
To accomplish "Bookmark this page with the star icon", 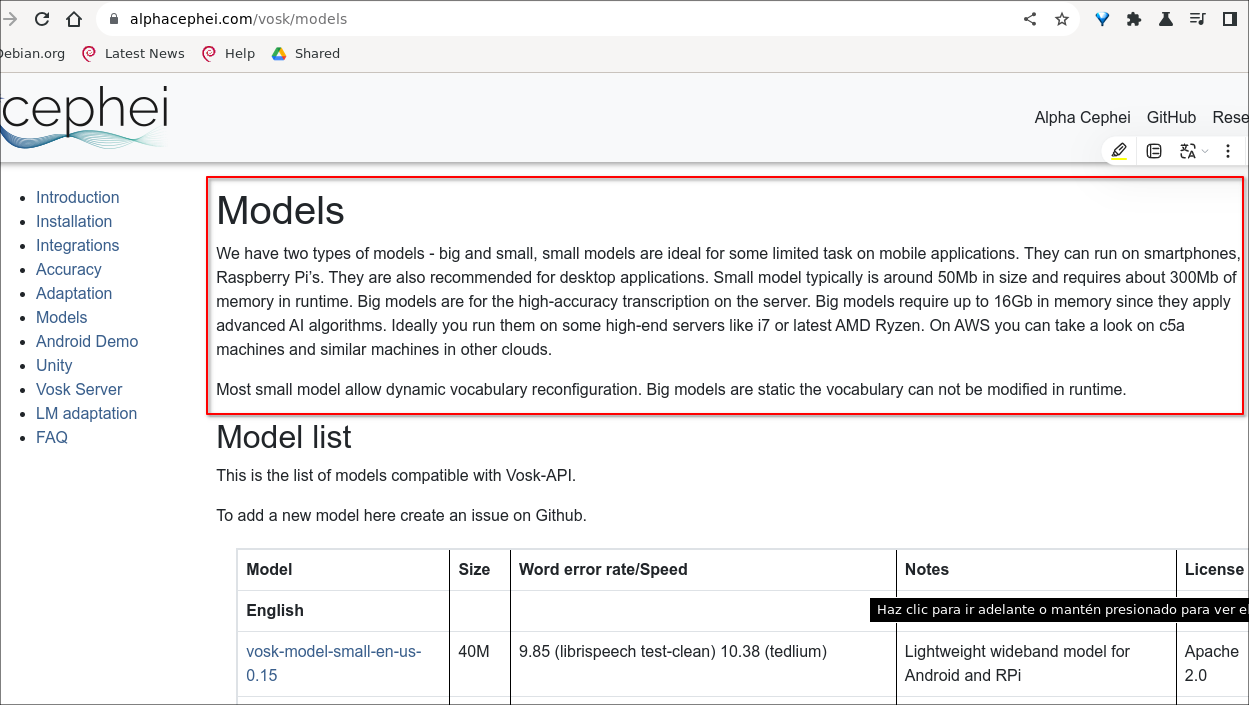I will 1062,19.
